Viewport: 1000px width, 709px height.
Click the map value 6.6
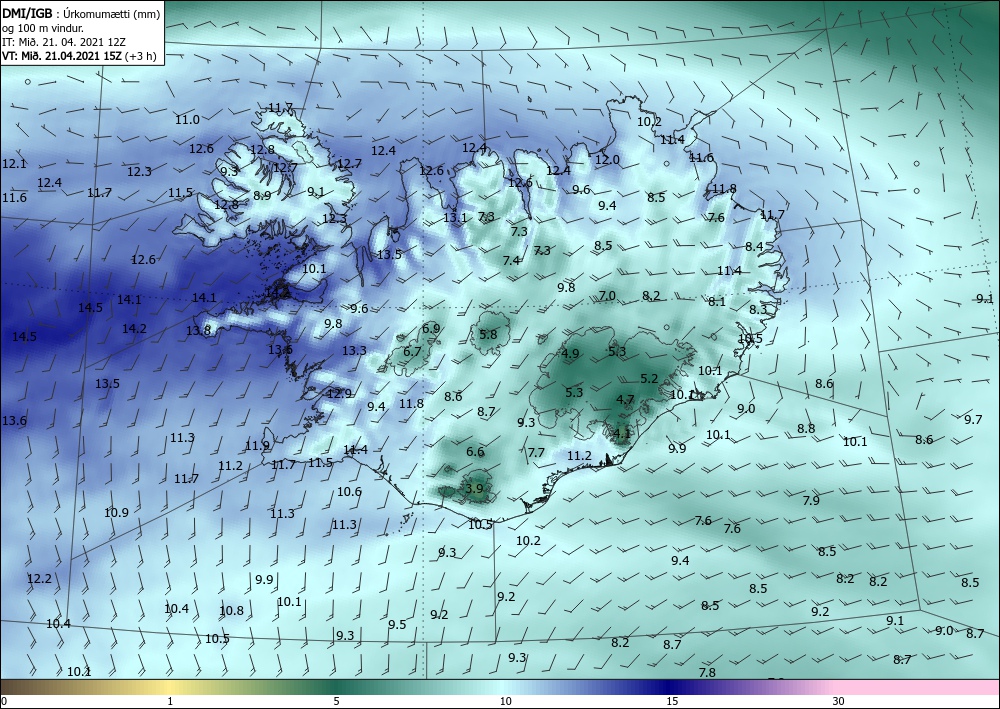tap(475, 451)
